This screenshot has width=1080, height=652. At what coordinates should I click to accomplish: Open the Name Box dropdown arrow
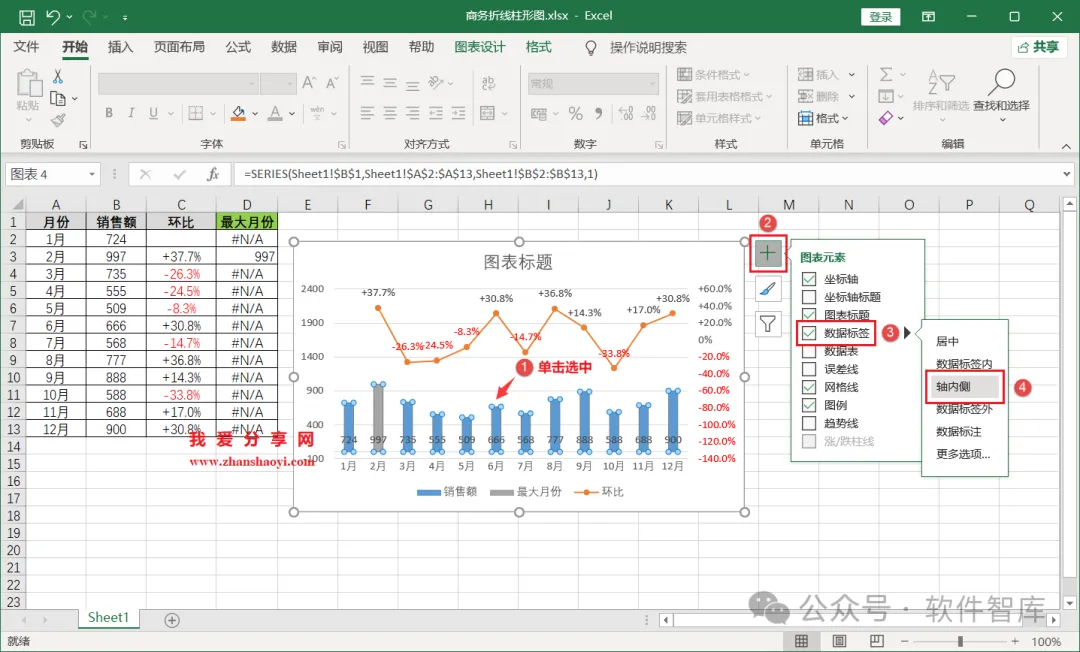coord(92,174)
